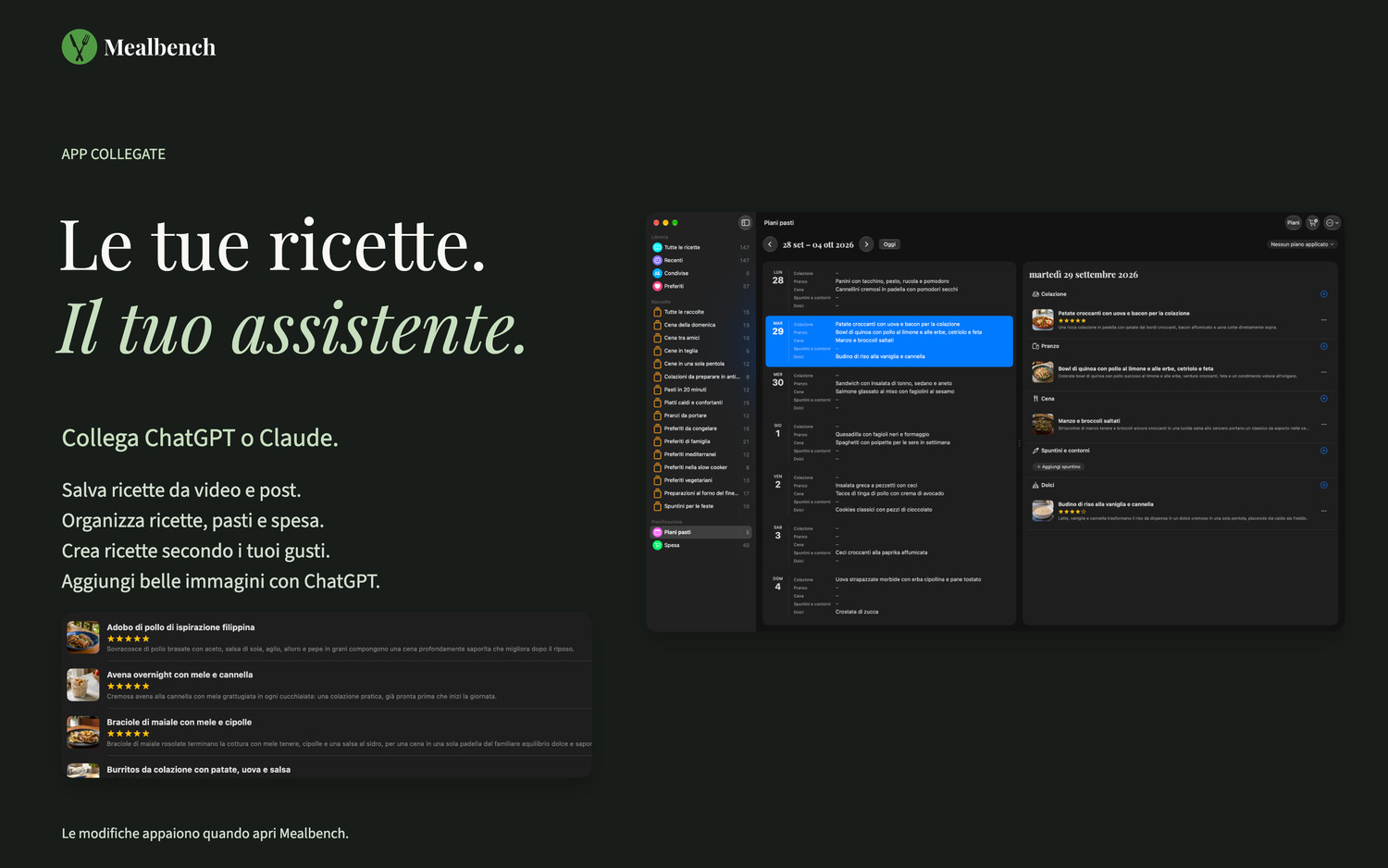Image resolution: width=1388 pixels, height=868 pixels.
Task: Open the Budino di riso thumbnail
Action: tap(1043, 511)
